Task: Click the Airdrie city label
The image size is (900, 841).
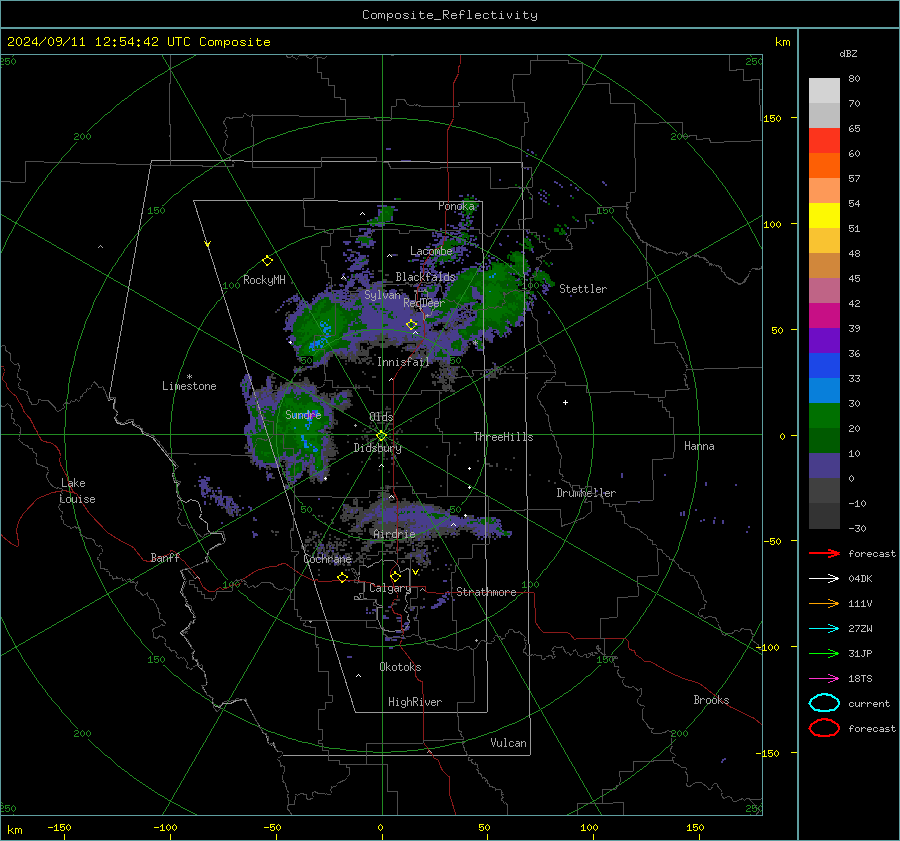Action: point(394,534)
